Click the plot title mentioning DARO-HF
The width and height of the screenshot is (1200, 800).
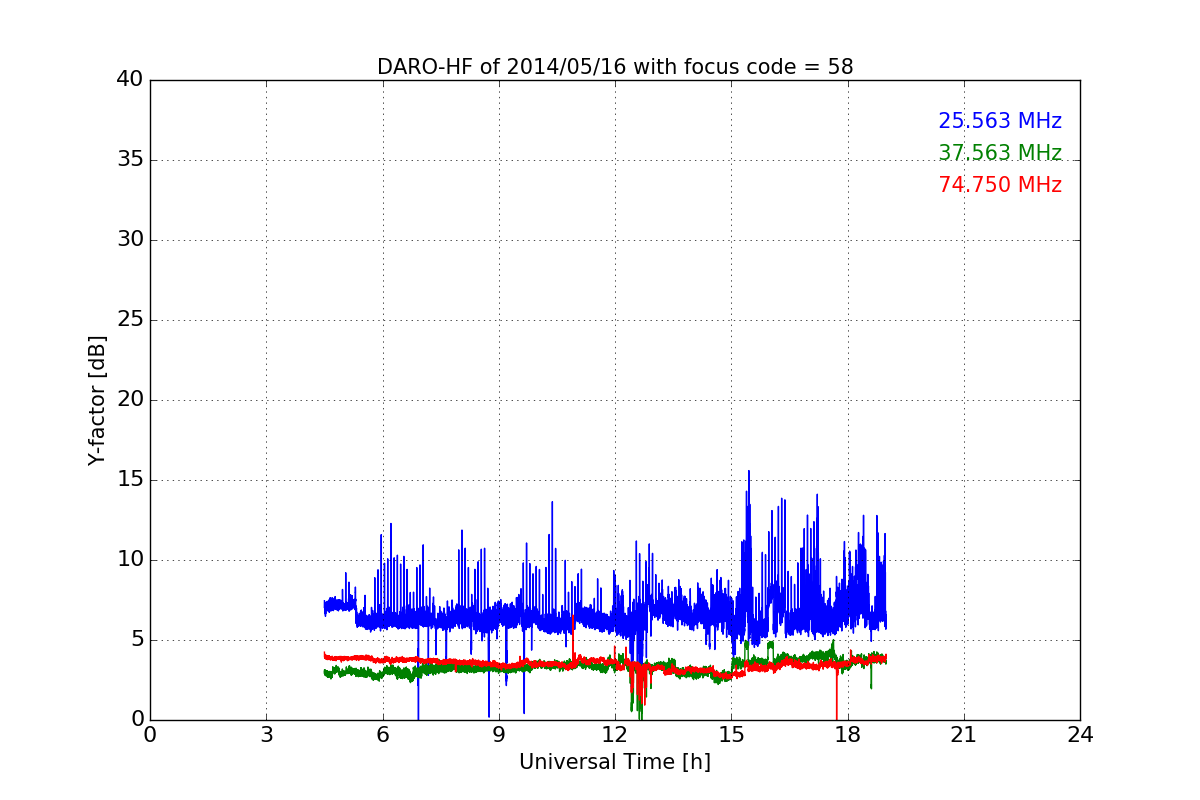(615, 67)
